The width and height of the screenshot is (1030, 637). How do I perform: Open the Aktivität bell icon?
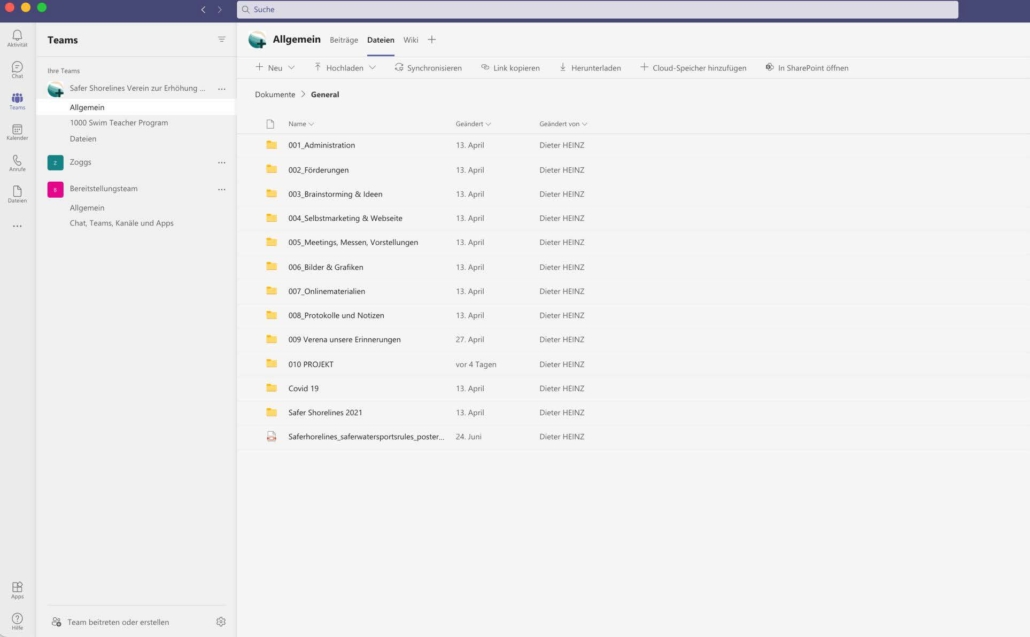(x=17, y=37)
